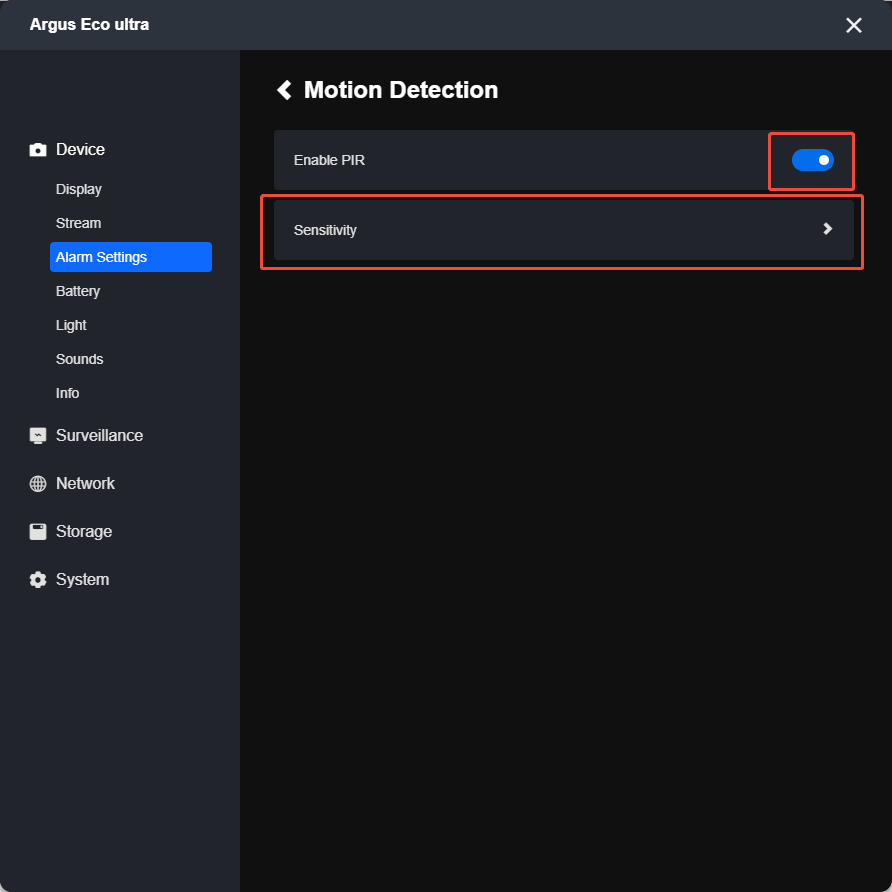This screenshot has height=892, width=892.
Task: Expand the Surveillance section label
Action: point(100,436)
